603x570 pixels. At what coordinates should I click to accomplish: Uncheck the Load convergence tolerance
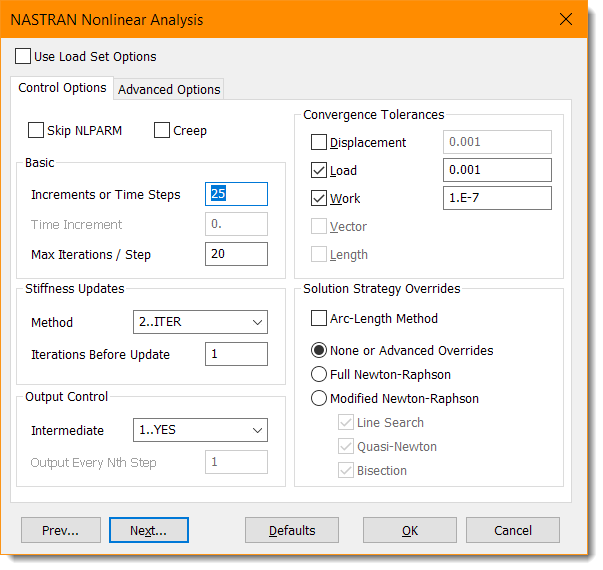click(319, 170)
